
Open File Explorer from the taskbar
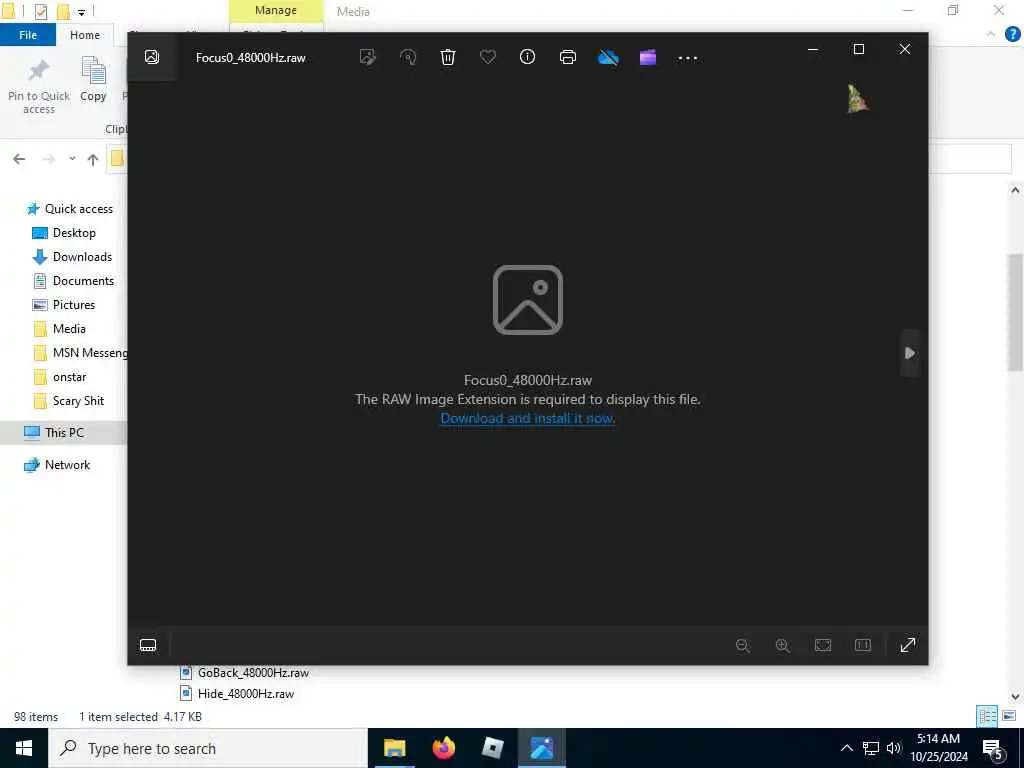pyautogui.click(x=394, y=748)
